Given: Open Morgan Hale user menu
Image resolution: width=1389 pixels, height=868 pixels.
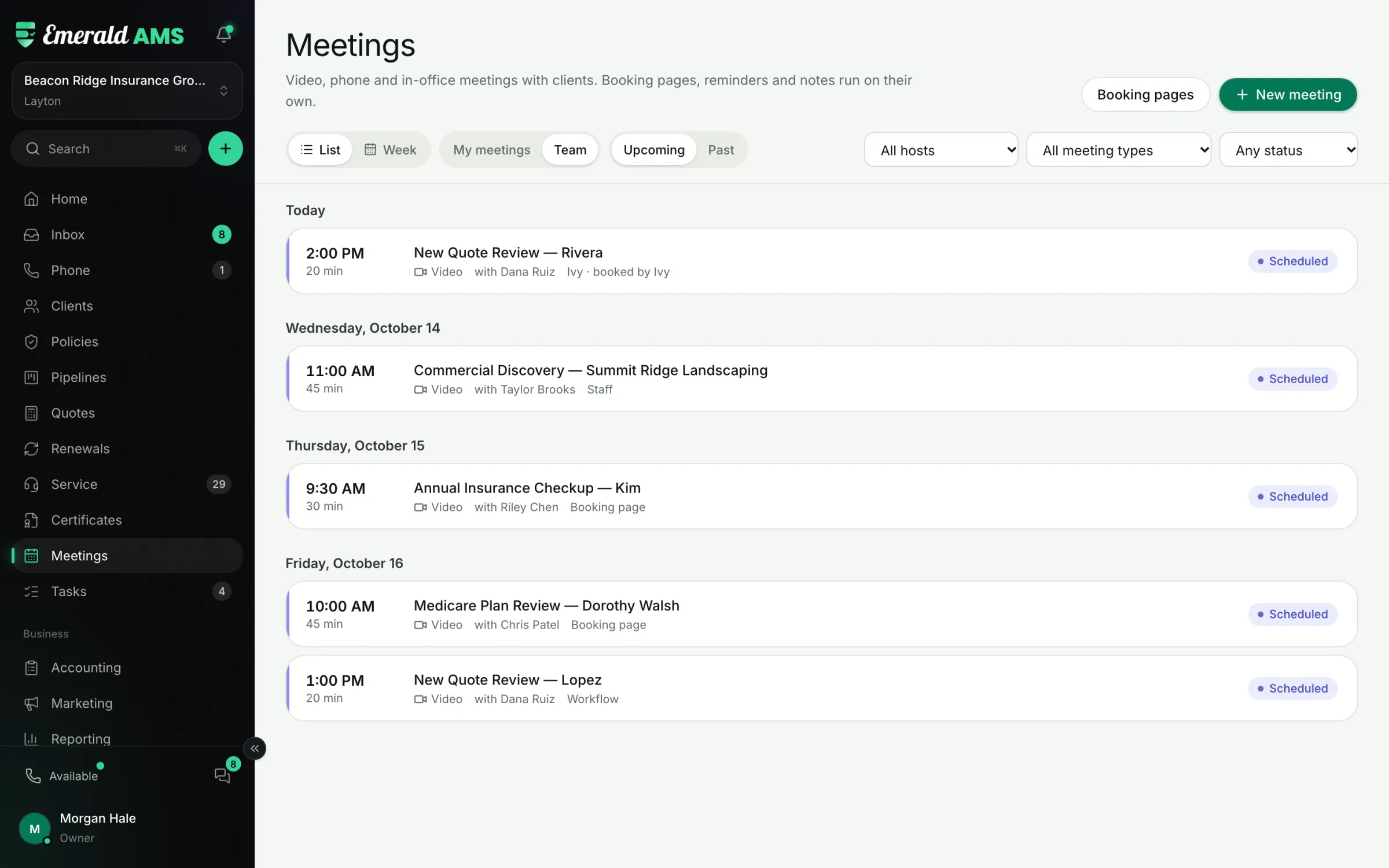Looking at the screenshot, I should pos(127,827).
